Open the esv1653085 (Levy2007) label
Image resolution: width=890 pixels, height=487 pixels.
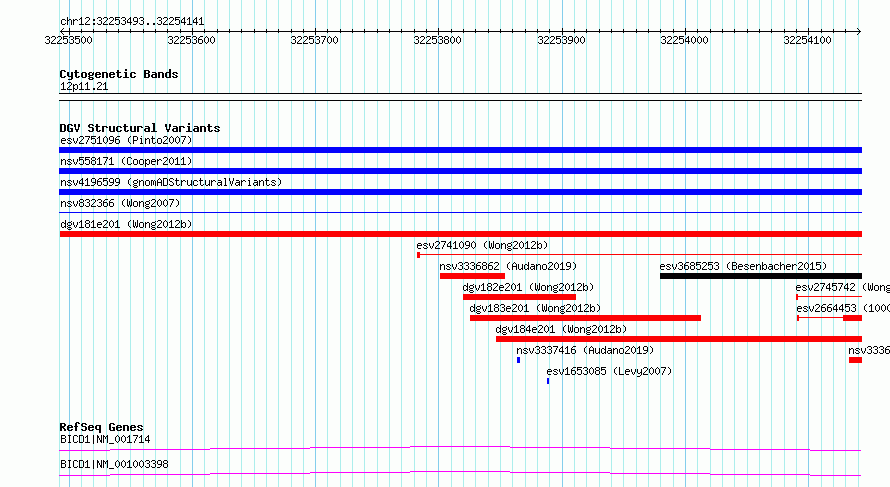click(x=609, y=371)
